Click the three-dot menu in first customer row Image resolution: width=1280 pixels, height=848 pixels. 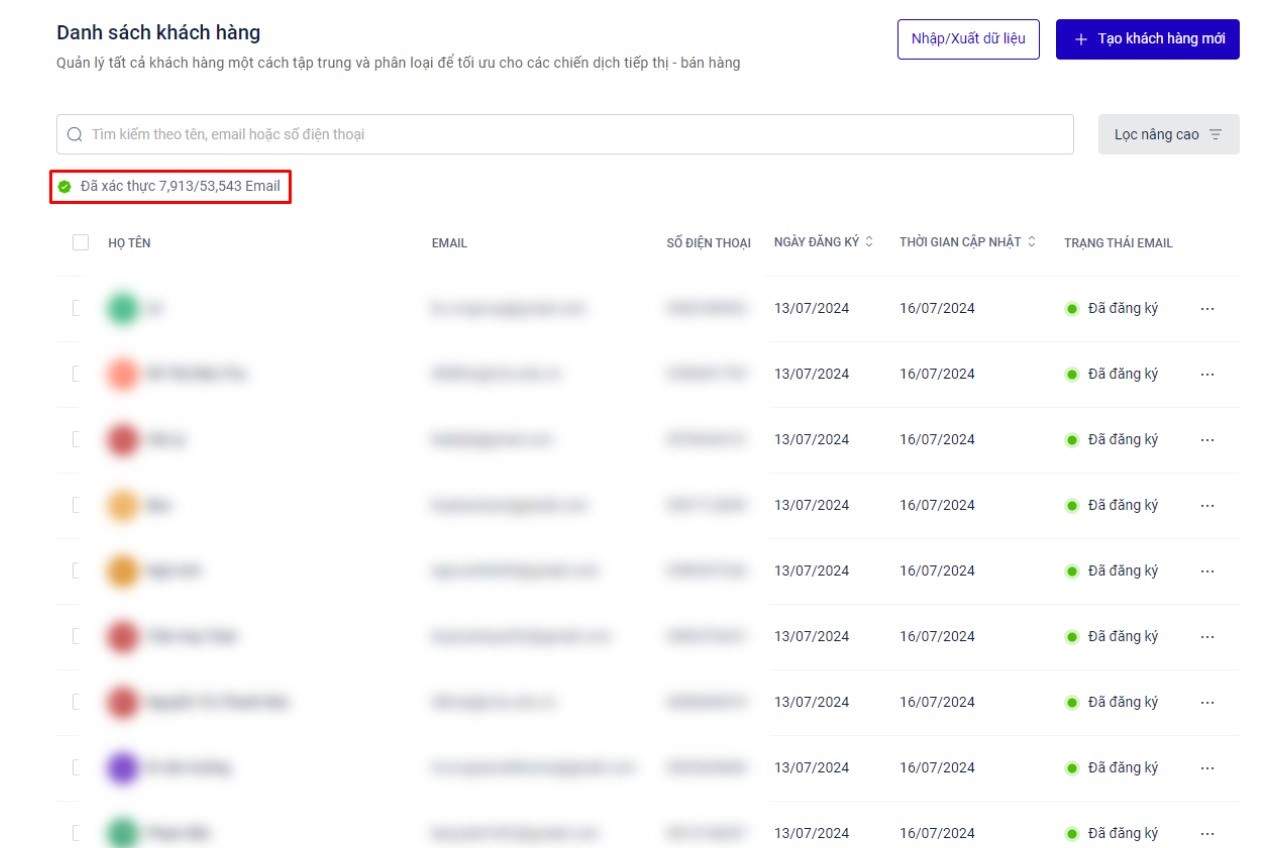1207,308
